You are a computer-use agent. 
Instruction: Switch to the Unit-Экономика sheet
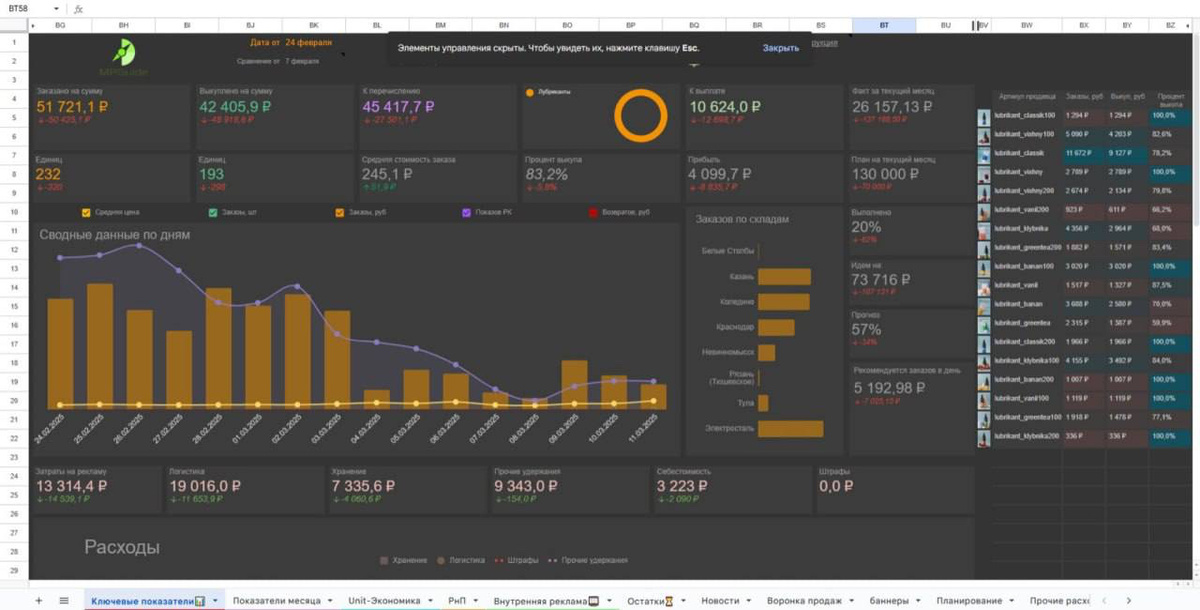coord(384,601)
